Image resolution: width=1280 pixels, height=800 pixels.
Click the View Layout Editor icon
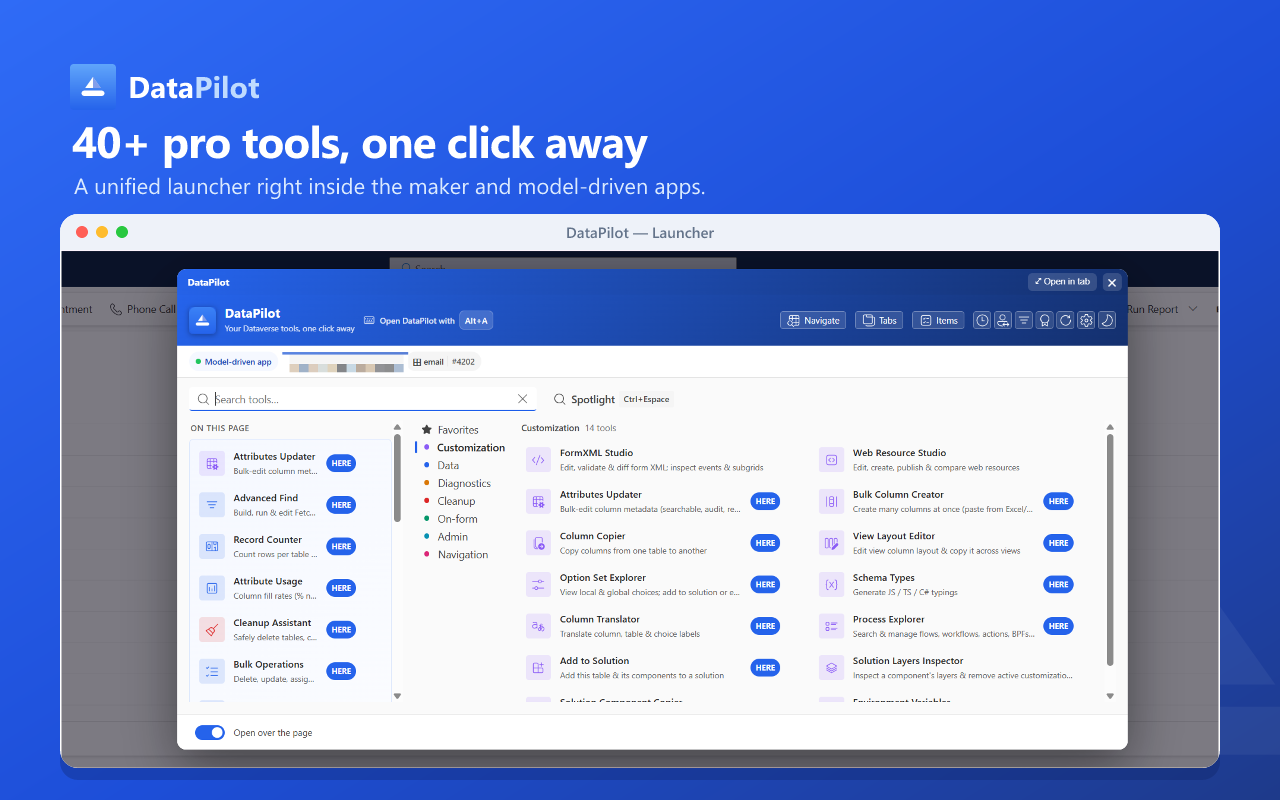tap(831, 543)
